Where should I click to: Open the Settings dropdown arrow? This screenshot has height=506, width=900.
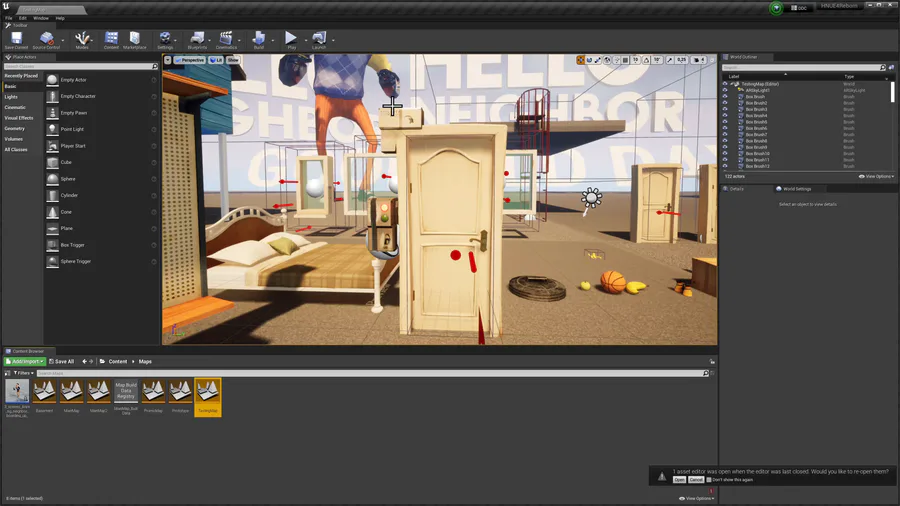(x=176, y=40)
